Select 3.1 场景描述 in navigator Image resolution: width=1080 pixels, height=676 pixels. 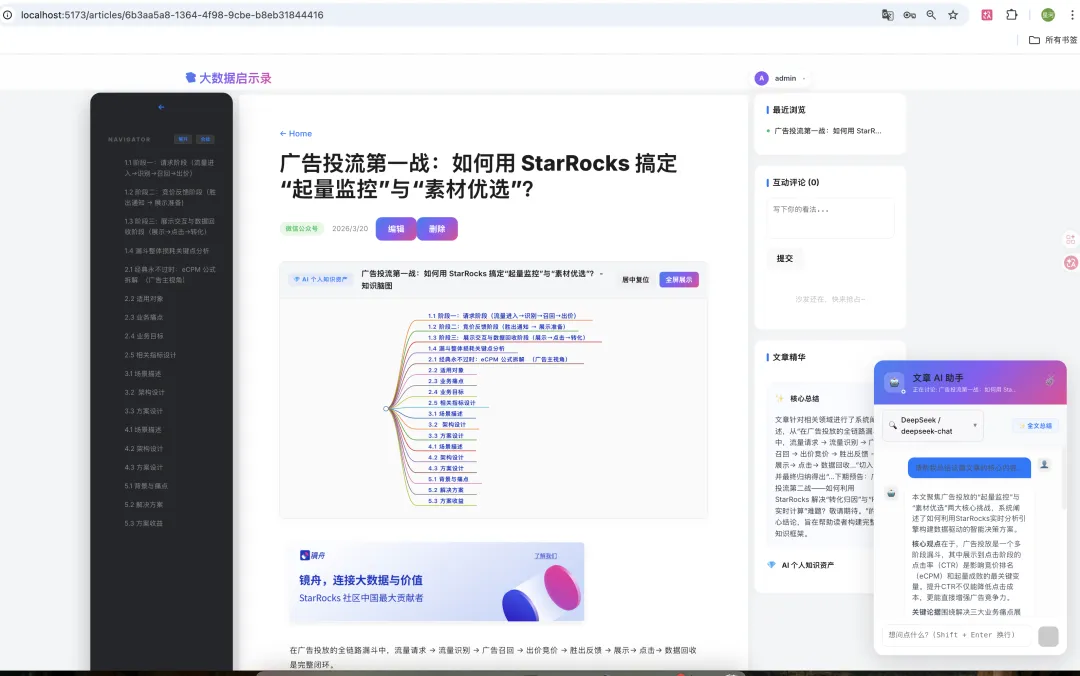pyautogui.click(x=143, y=373)
